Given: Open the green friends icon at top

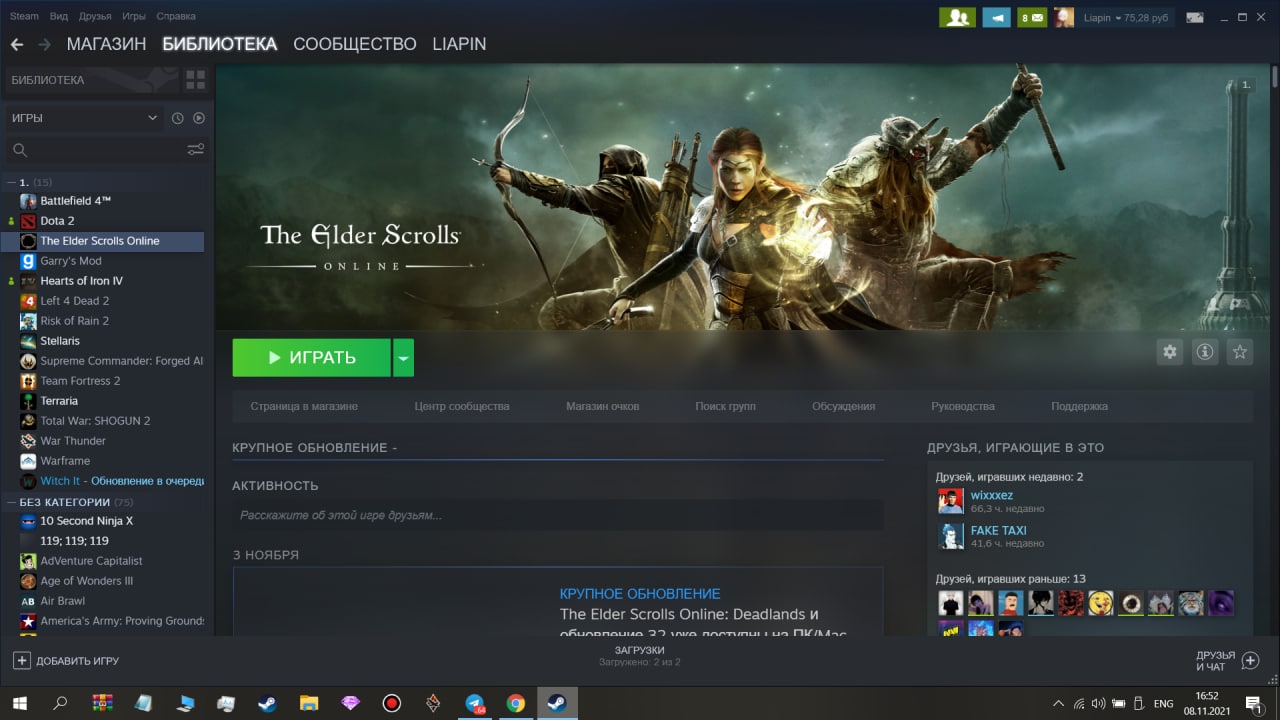Looking at the screenshot, I should click(x=957, y=17).
